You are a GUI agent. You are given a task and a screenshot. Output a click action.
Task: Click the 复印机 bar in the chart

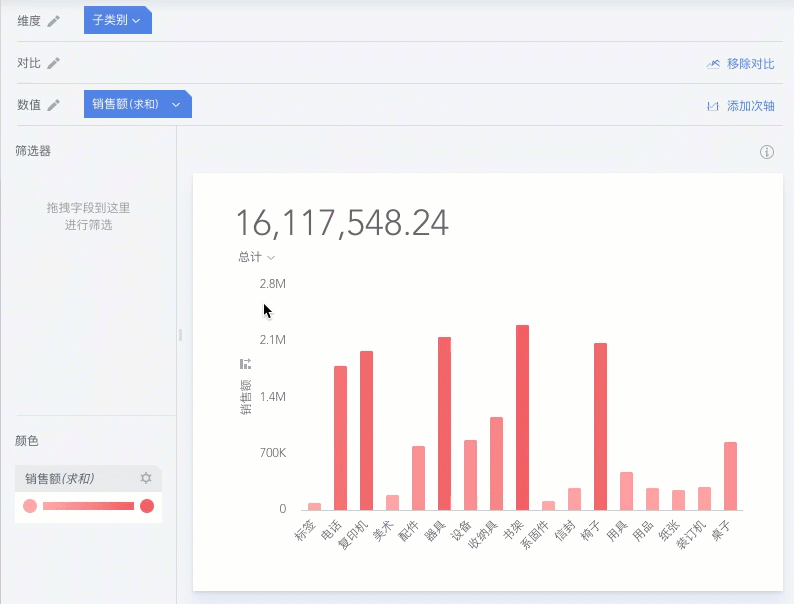coord(366,430)
